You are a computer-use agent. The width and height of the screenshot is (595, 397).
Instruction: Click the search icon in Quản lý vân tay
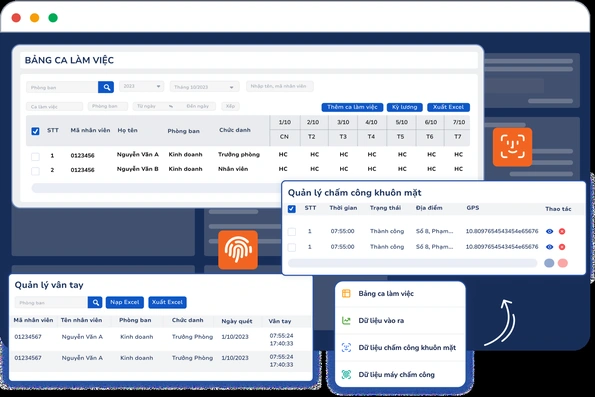(95, 302)
